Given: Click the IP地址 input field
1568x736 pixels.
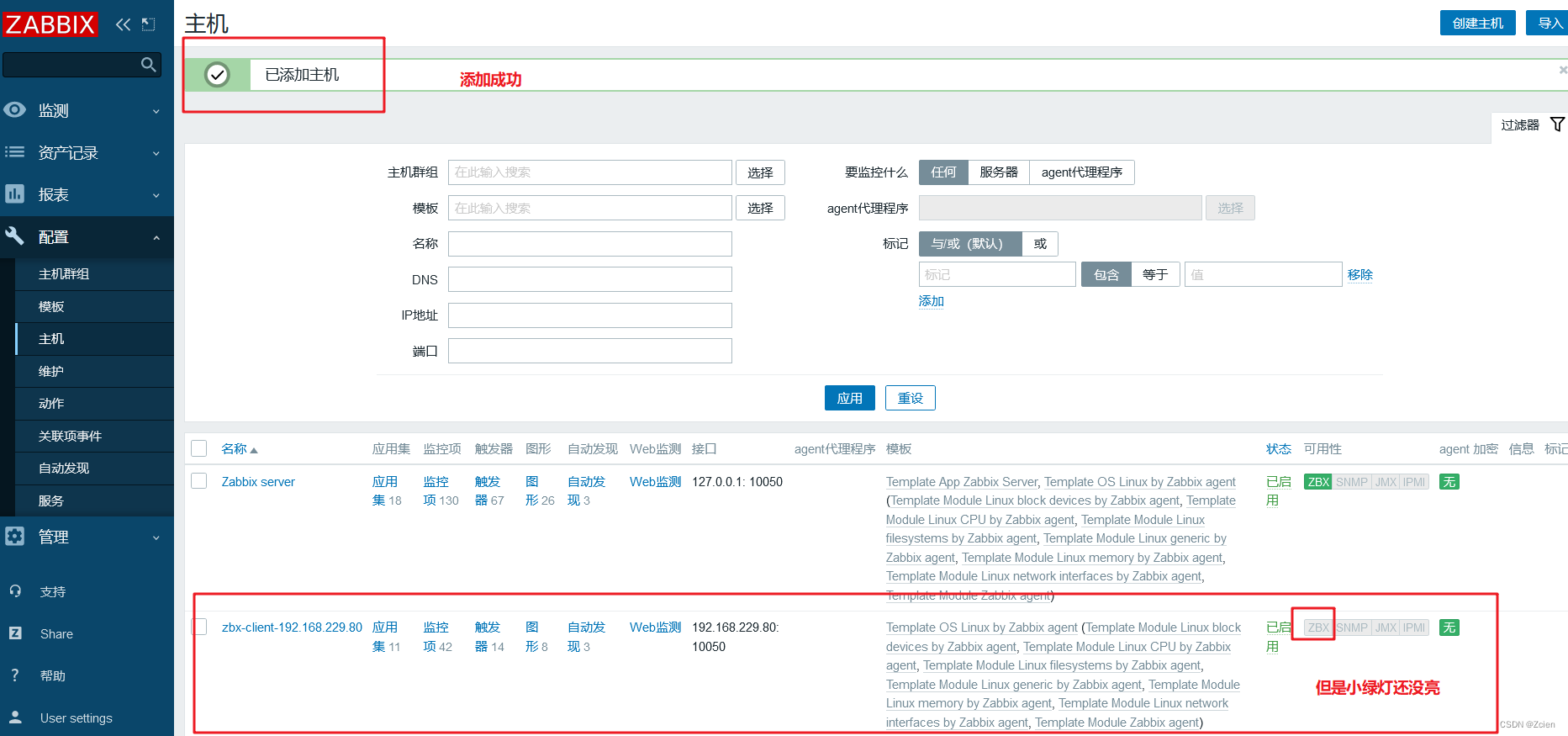Looking at the screenshot, I should coord(590,315).
